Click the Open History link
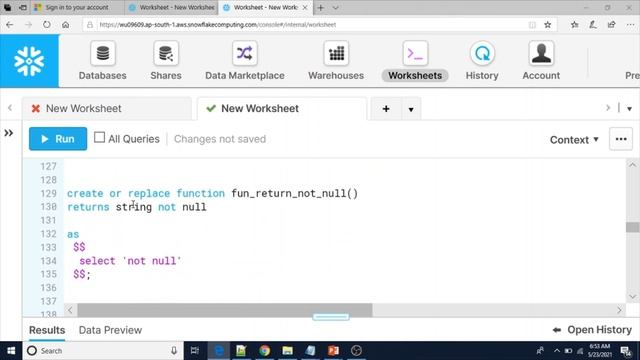Image resolution: width=640 pixels, height=360 pixels. [x=592, y=330]
